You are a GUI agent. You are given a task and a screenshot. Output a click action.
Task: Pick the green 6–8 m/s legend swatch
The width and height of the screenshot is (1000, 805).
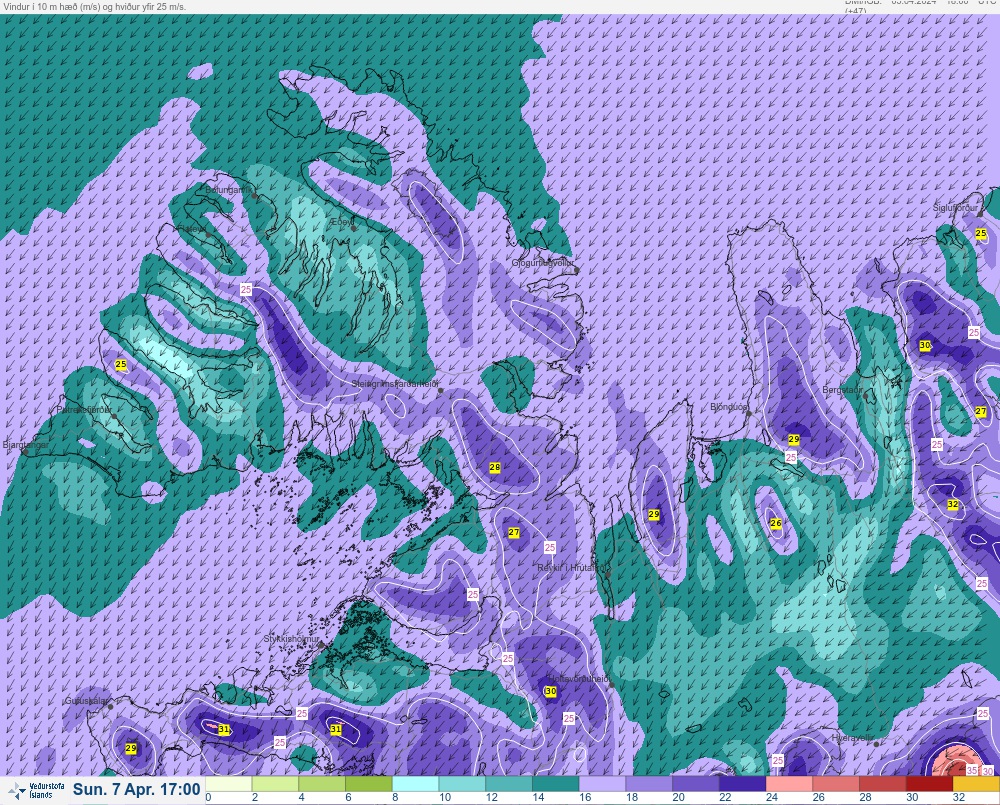click(x=369, y=784)
